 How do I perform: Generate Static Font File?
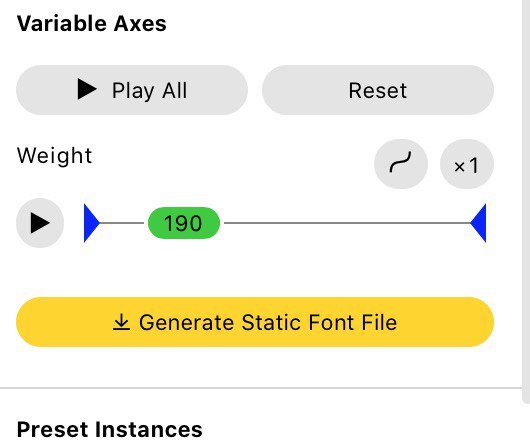(x=255, y=322)
